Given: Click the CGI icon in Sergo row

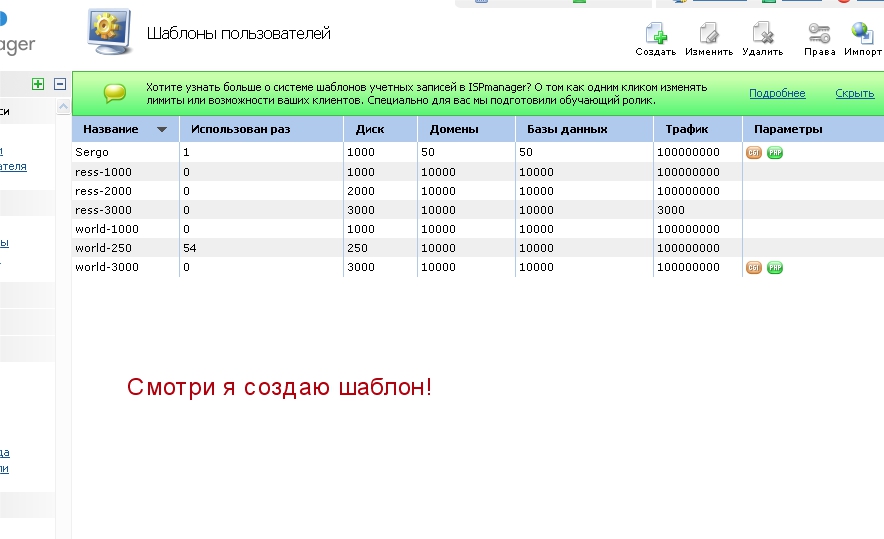Looking at the screenshot, I should click(x=754, y=153).
